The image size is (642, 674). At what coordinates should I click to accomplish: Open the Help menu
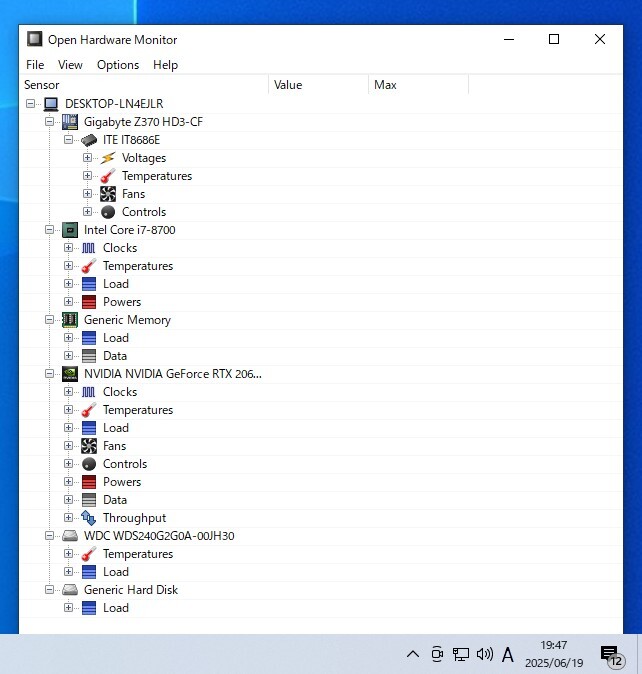[165, 65]
